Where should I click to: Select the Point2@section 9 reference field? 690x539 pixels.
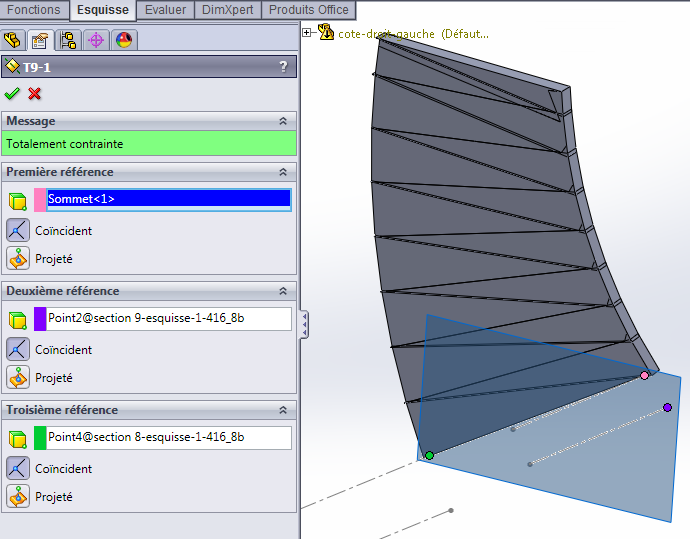169,318
